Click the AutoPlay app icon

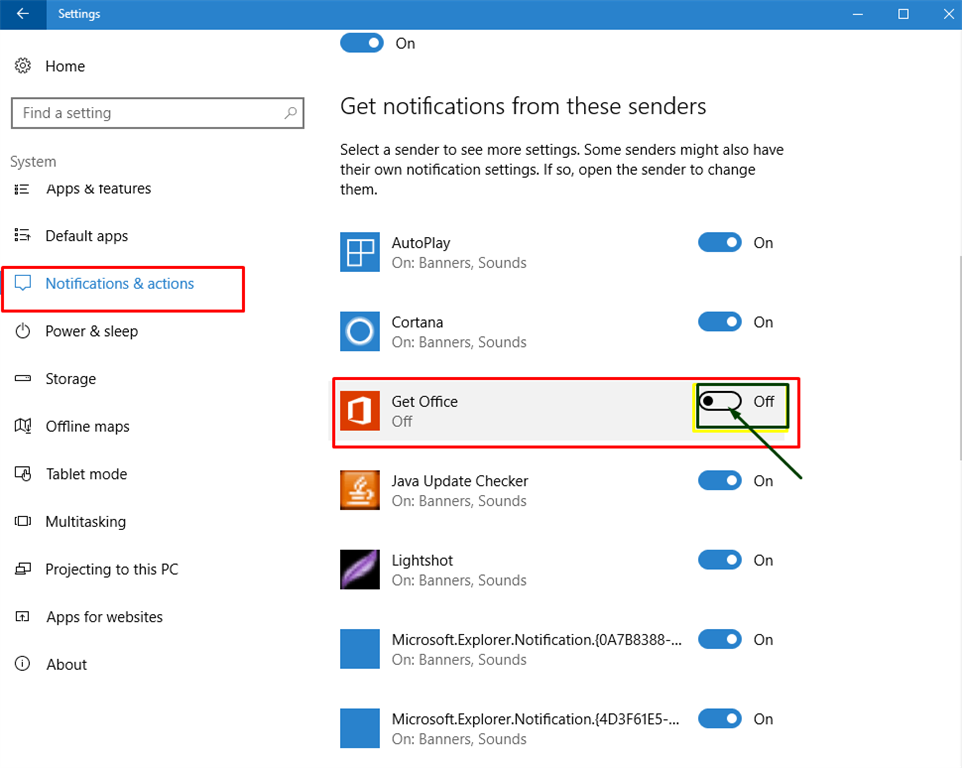point(360,252)
